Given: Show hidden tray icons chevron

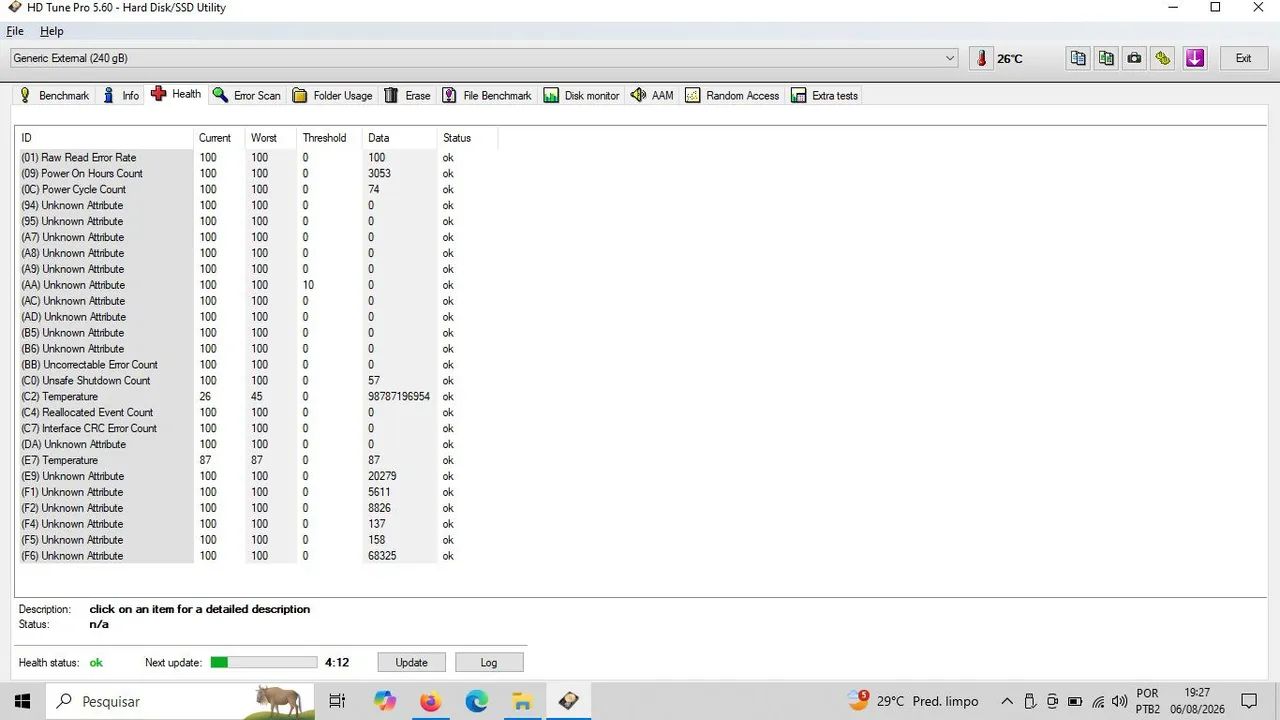Looking at the screenshot, I should (x=1007, y=701).
